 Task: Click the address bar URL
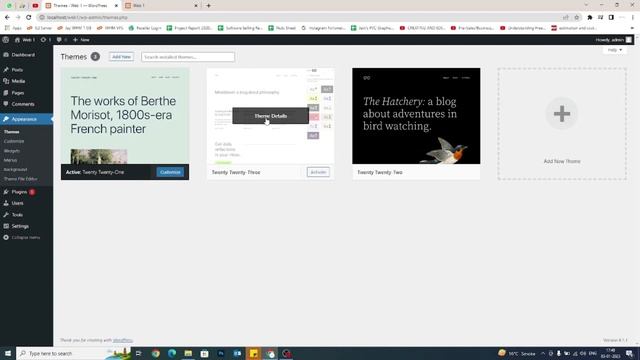click(87, 18)
